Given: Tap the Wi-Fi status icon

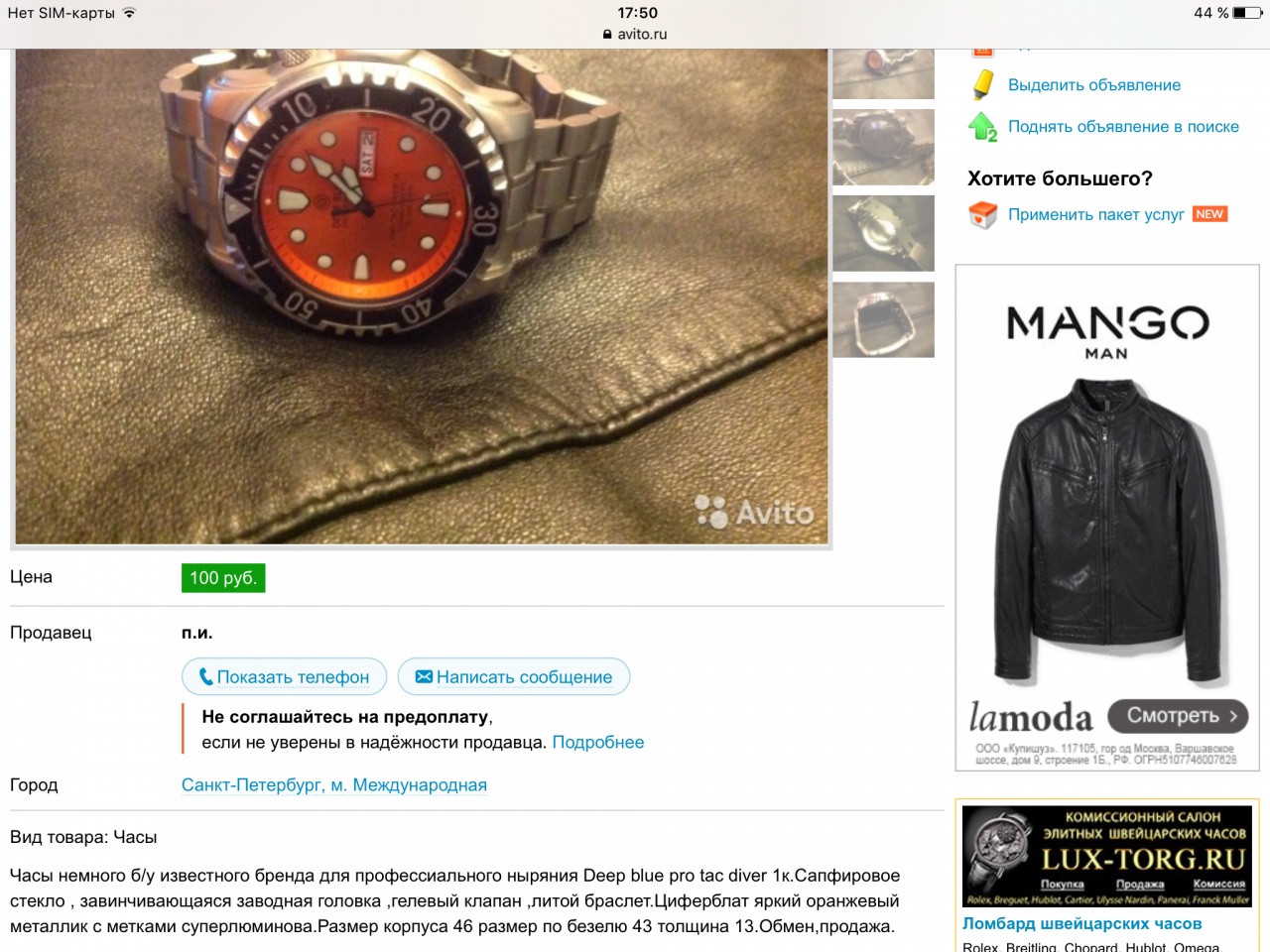Looking at the screenshot, I should (x=129, y=13).
